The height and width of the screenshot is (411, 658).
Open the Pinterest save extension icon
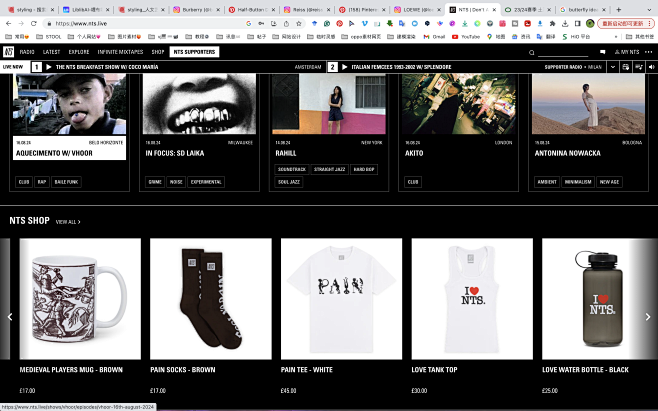(339, 24)
